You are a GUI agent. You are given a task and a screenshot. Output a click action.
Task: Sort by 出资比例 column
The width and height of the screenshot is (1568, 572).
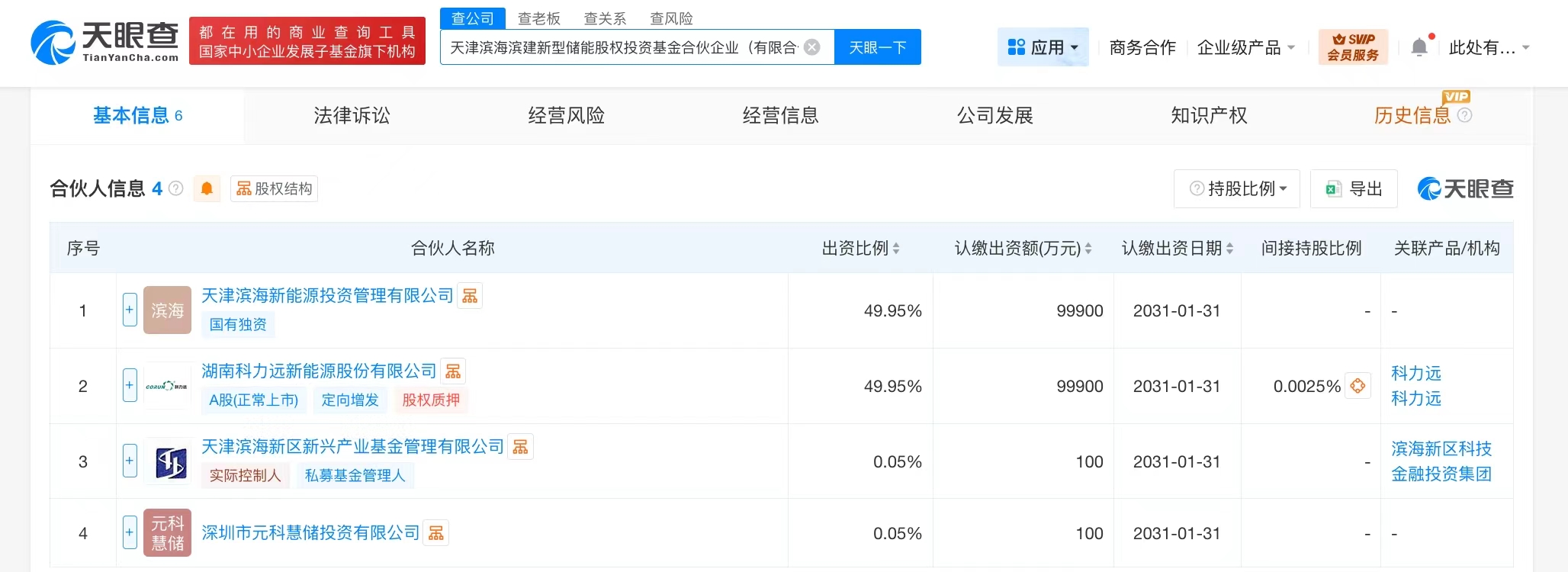(x=860, y=248)
